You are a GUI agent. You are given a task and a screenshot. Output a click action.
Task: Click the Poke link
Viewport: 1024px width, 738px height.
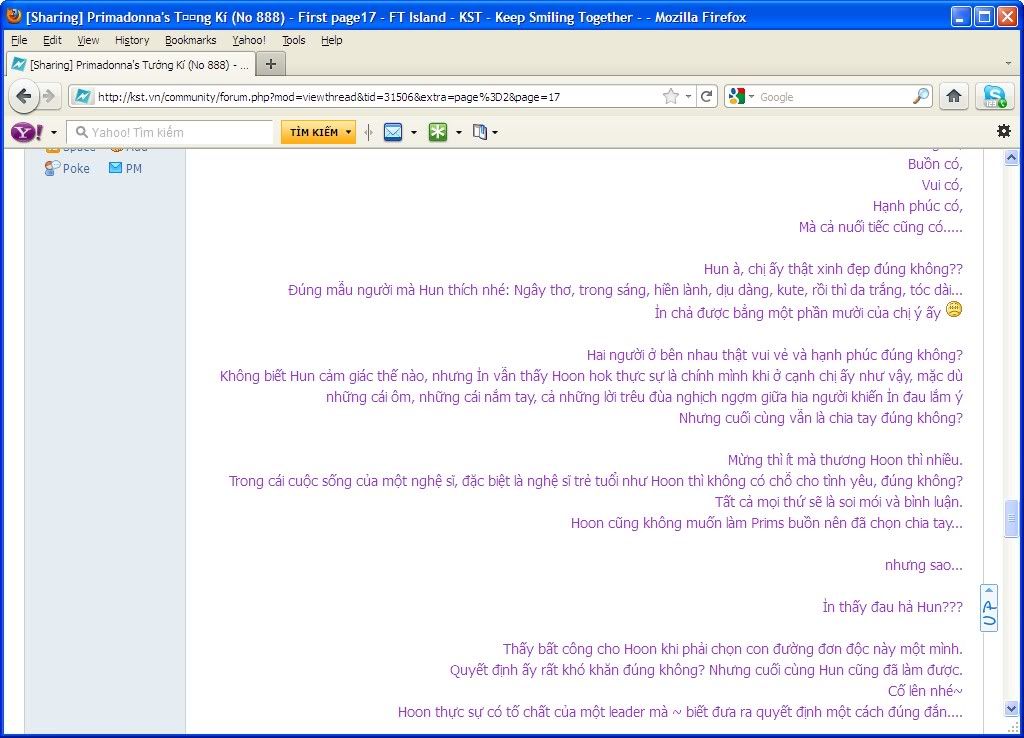pyautogui.click(x=76, y=168)
